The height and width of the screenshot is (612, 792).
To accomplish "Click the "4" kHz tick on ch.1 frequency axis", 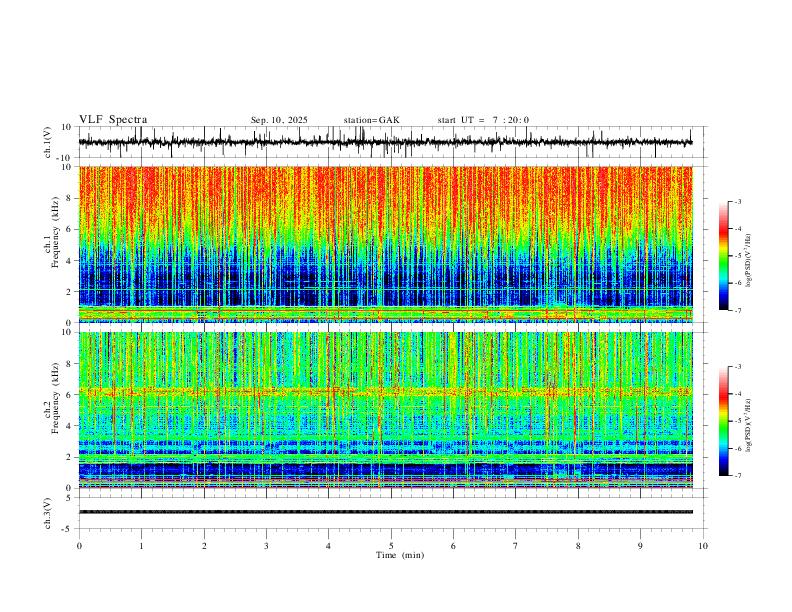I will pyautogui.click(x=70, y=261).
